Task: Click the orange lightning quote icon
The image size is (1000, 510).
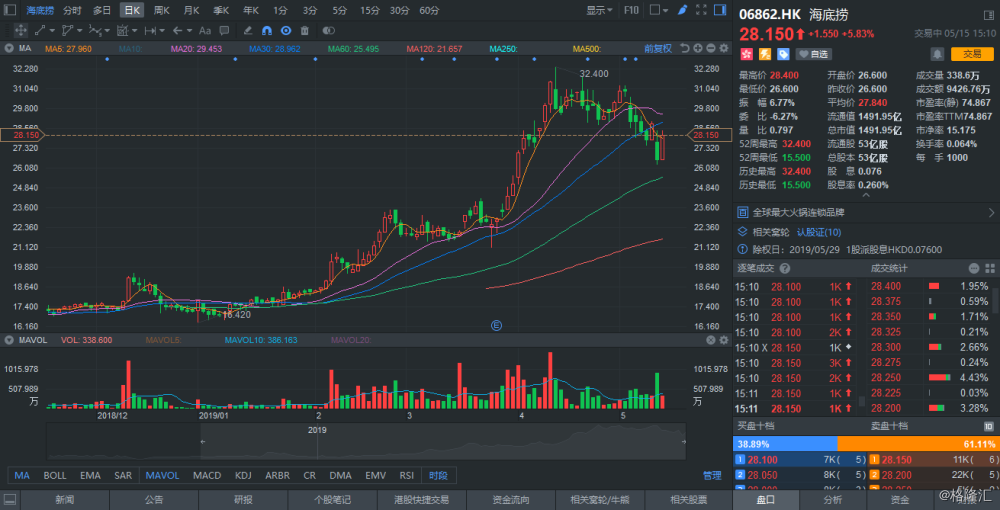Action: 764,54
